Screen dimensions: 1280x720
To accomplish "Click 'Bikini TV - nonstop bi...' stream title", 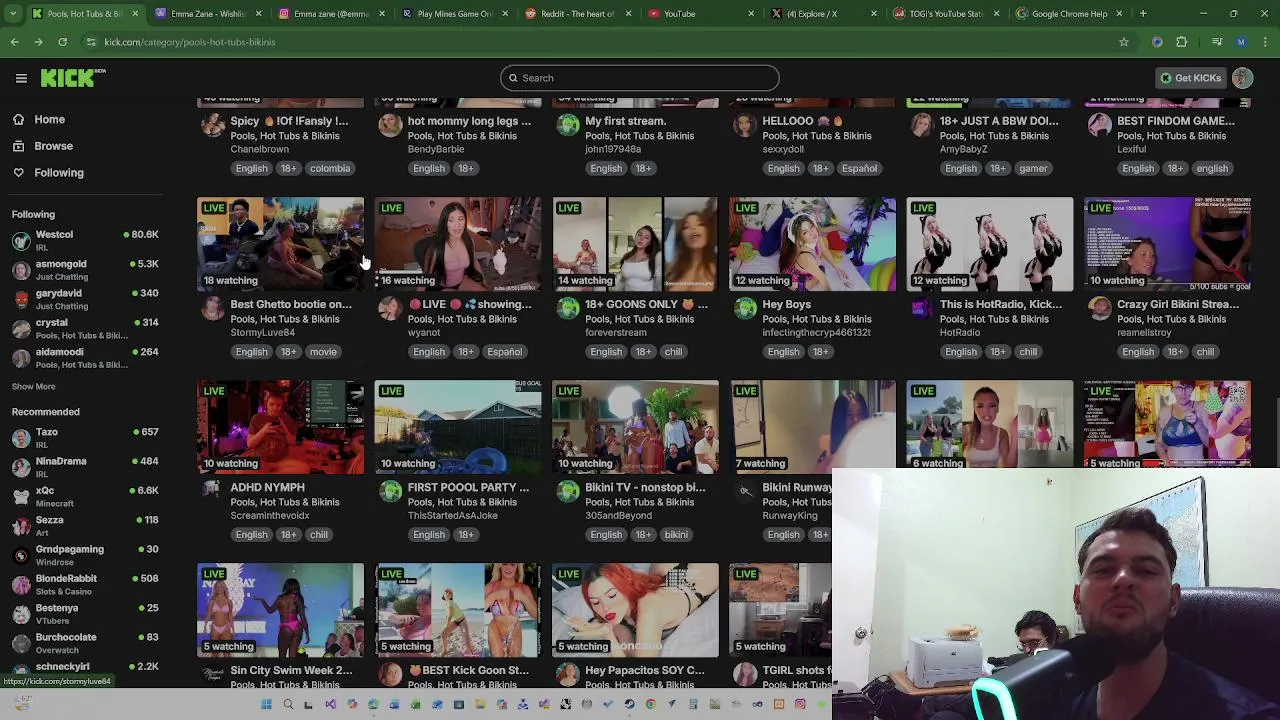I will pos(645,487).
